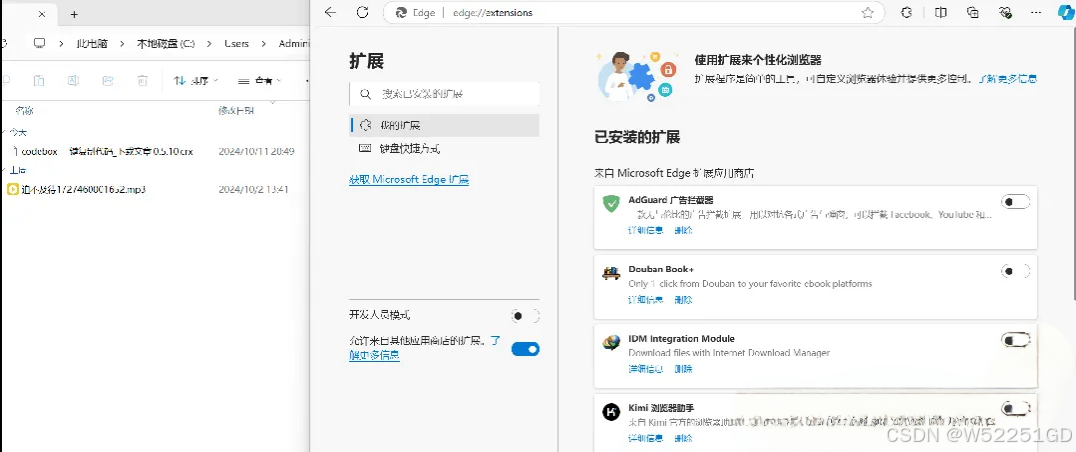The width and height of the screenshot is (1076, 452).
Task: Click the AdGuard green shield icon
Action: click(x=611, y=204)
